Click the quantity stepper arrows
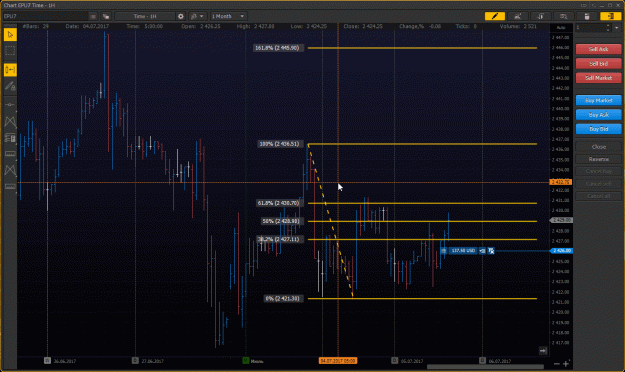This screenshot has height=372, width=625. 608,28
